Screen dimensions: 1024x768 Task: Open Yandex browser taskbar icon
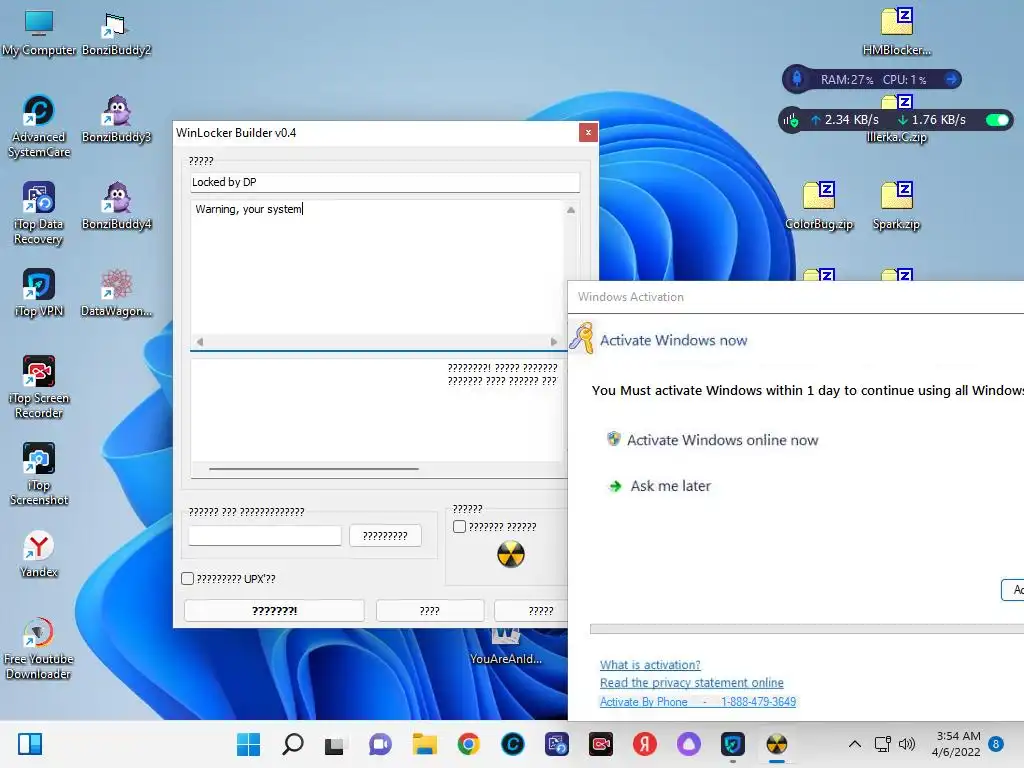pyautogui.click(x=645, y=744)
